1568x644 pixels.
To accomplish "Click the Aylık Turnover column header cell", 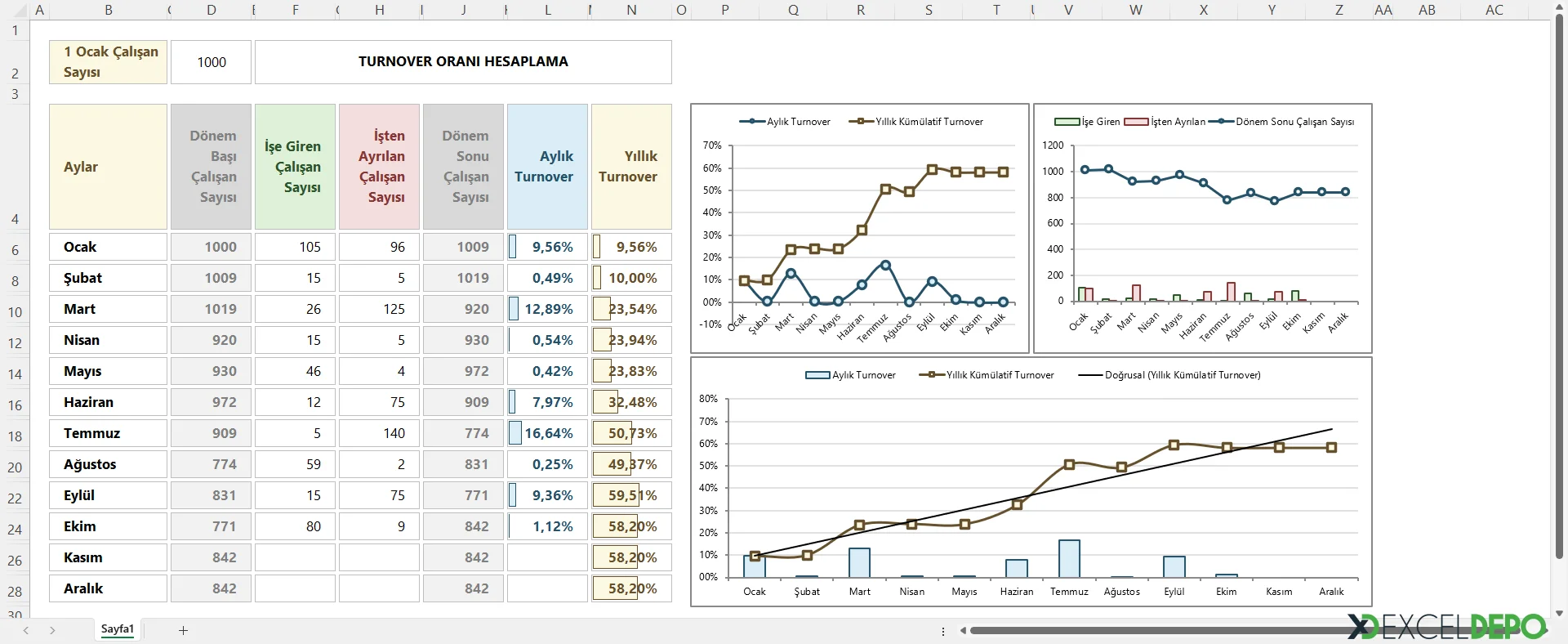I will tap(547, 167).
